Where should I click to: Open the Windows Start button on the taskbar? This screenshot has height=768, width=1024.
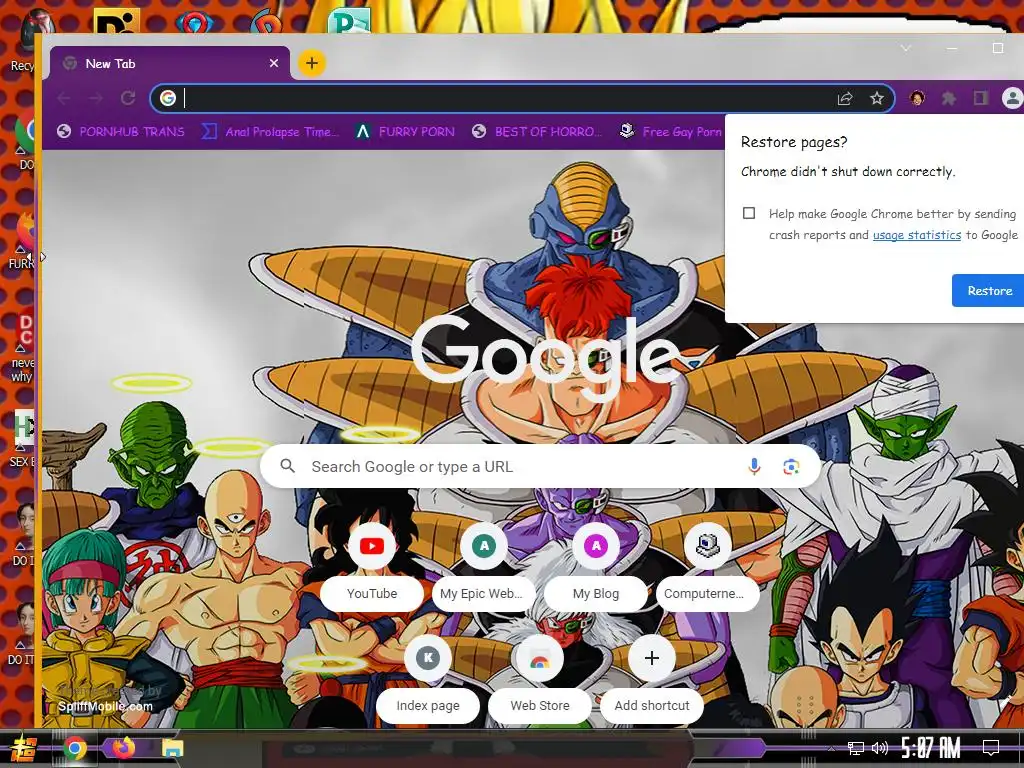(x=24, y=748)
